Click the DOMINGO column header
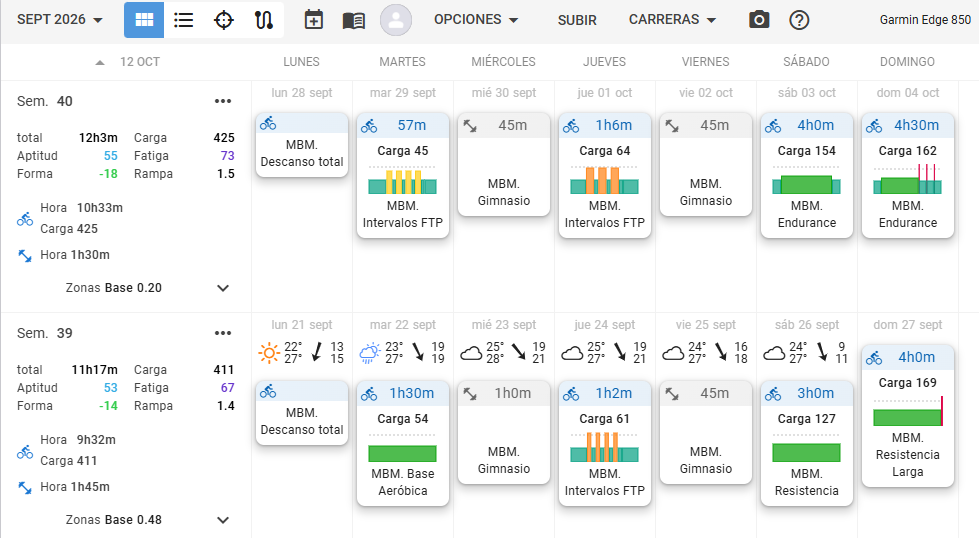Screen dimensions: 979x538 tap(907, 62)
